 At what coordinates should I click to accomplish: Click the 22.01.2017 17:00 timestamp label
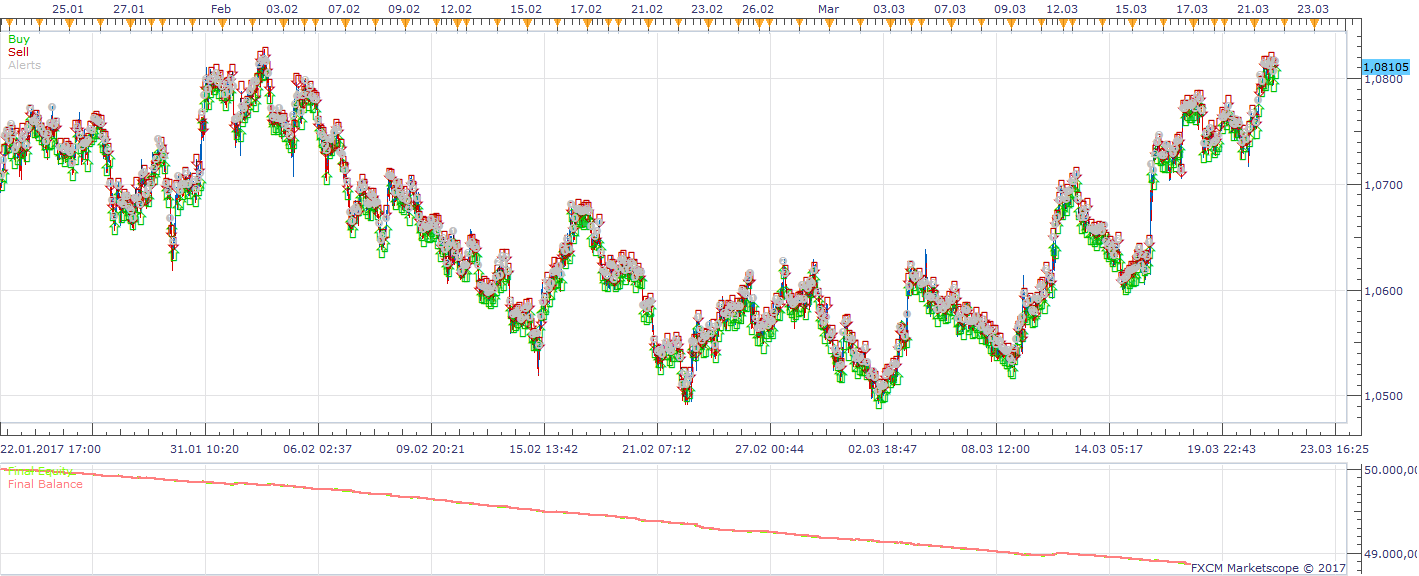point(48,449)
